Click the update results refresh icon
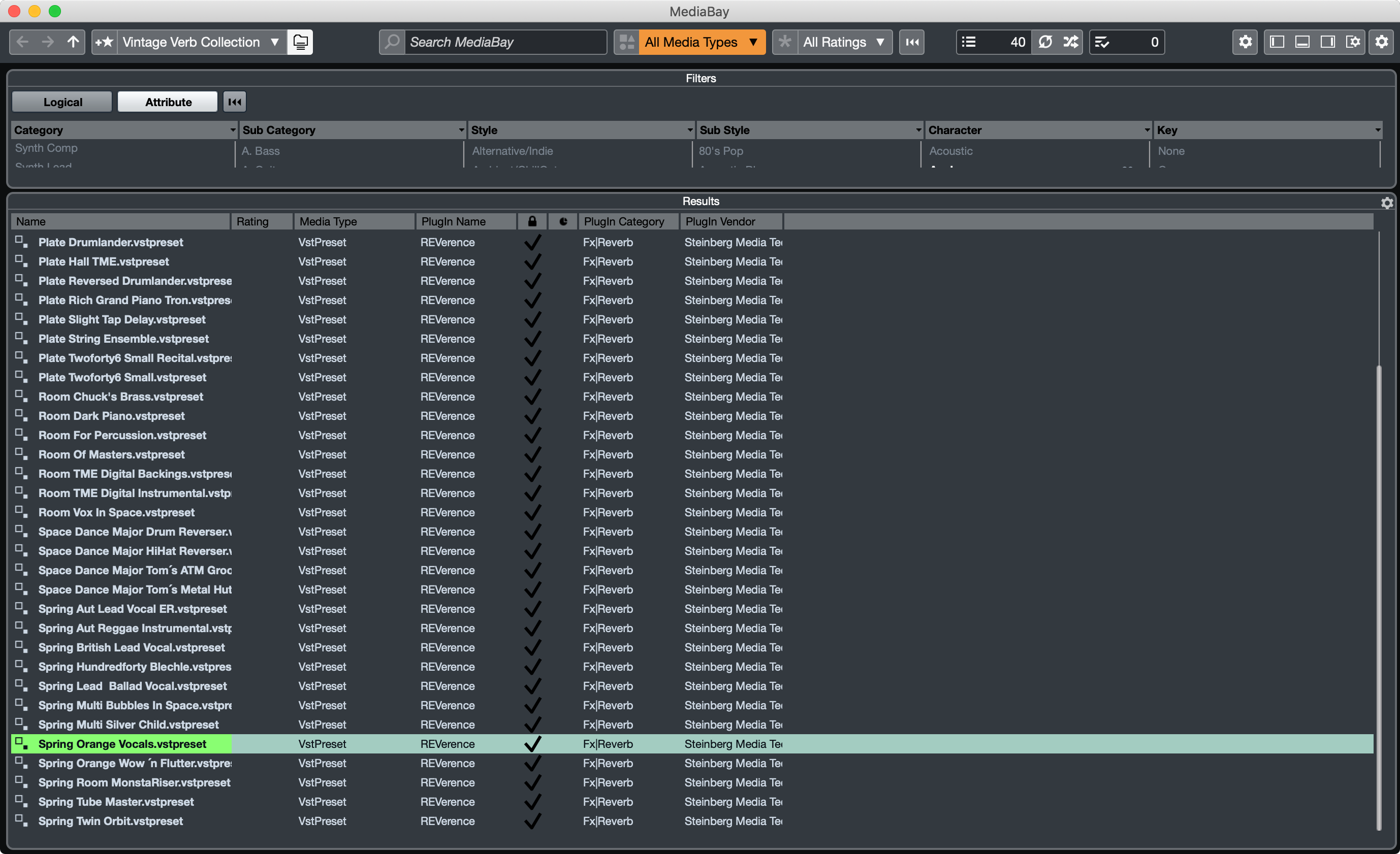 (x=1045, y=42)
